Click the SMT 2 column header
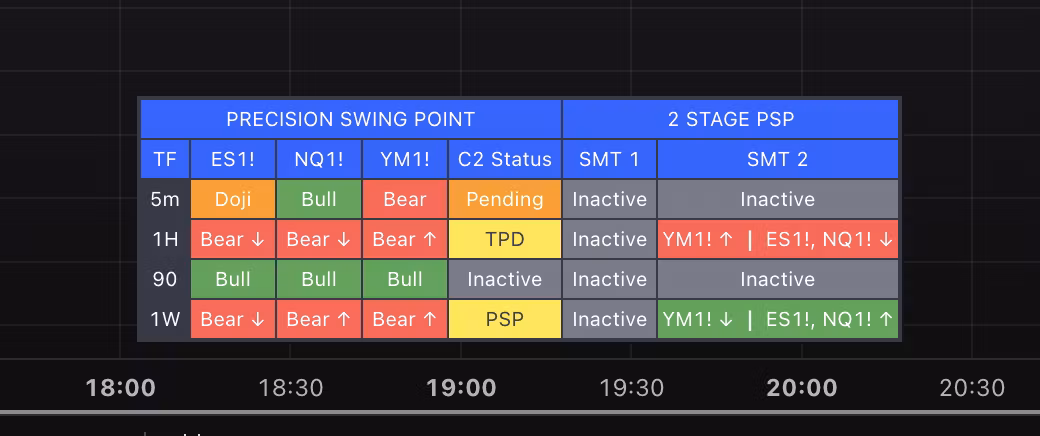This screenshot has height=436, width=1040. pyautogui.click(x=777, y=159)
